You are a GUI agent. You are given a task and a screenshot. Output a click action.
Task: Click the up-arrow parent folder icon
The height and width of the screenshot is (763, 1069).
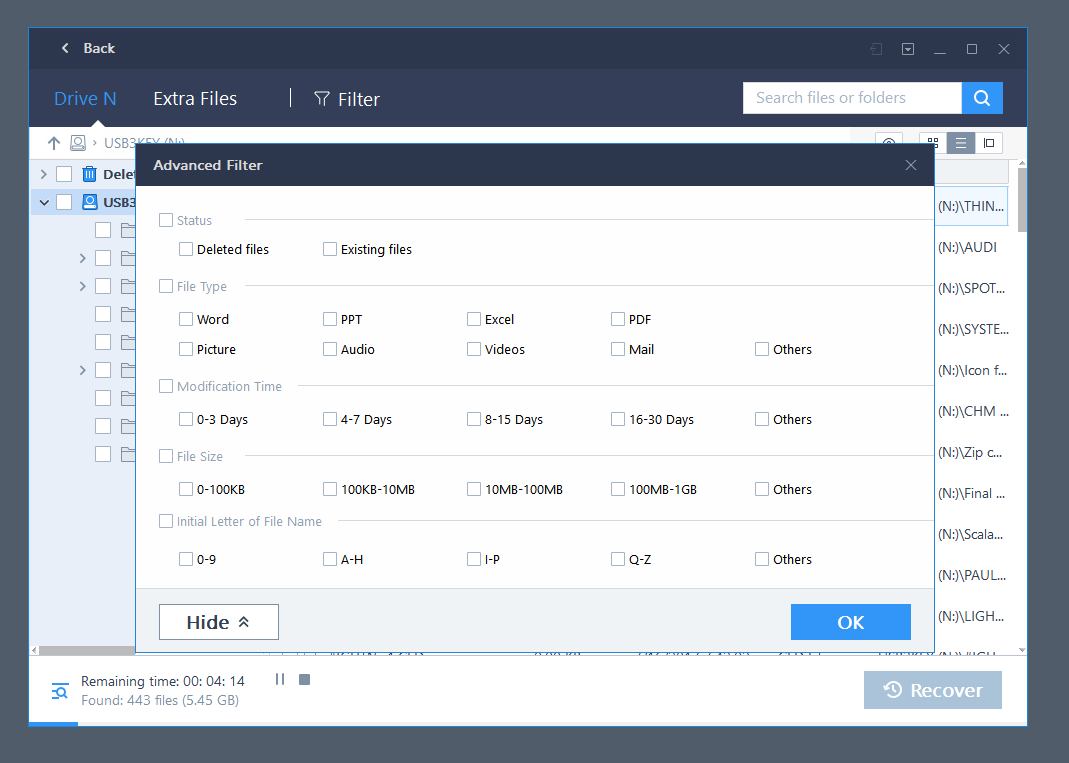[x=54, y=143]
